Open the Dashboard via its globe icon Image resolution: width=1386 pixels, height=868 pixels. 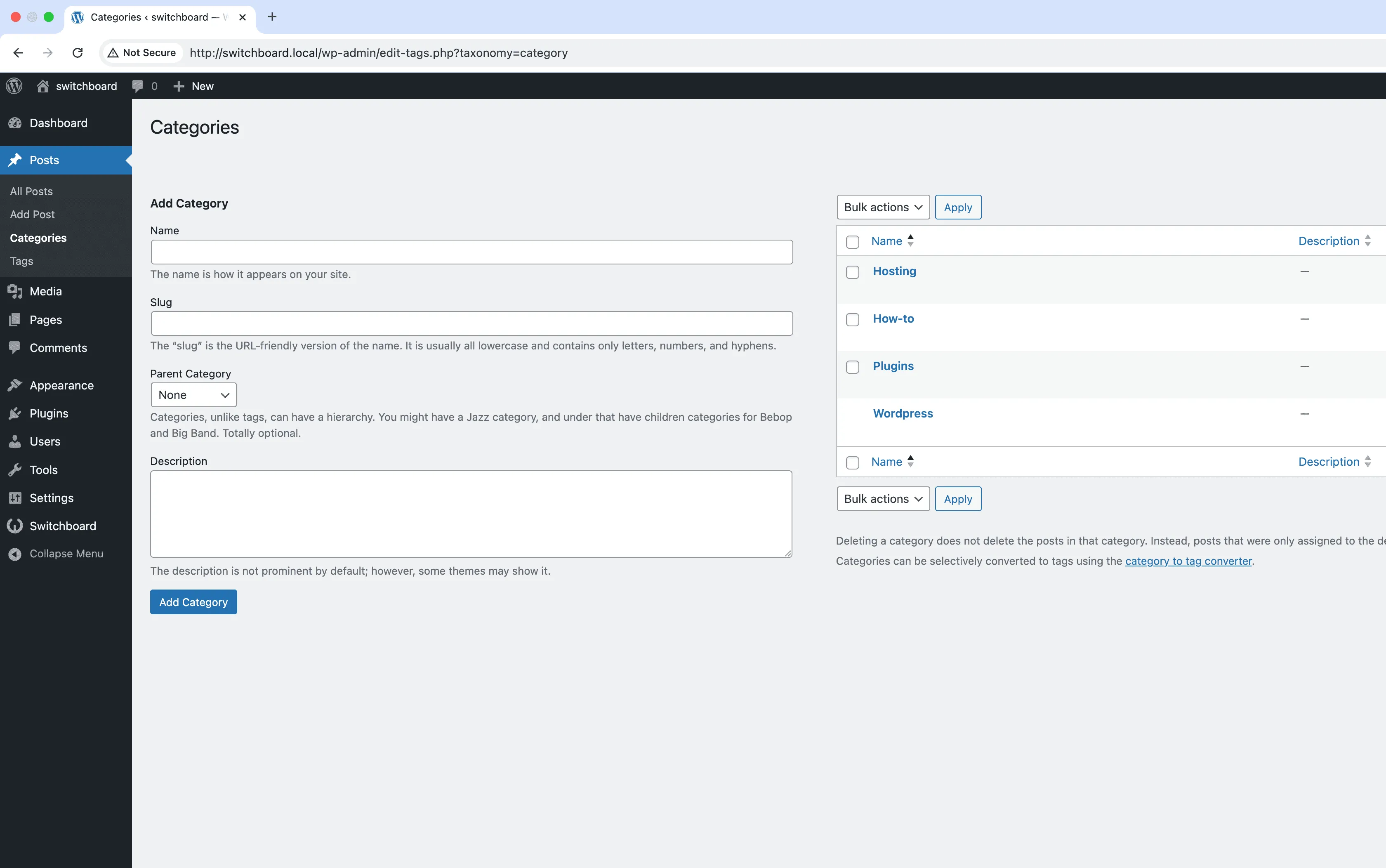15,123
